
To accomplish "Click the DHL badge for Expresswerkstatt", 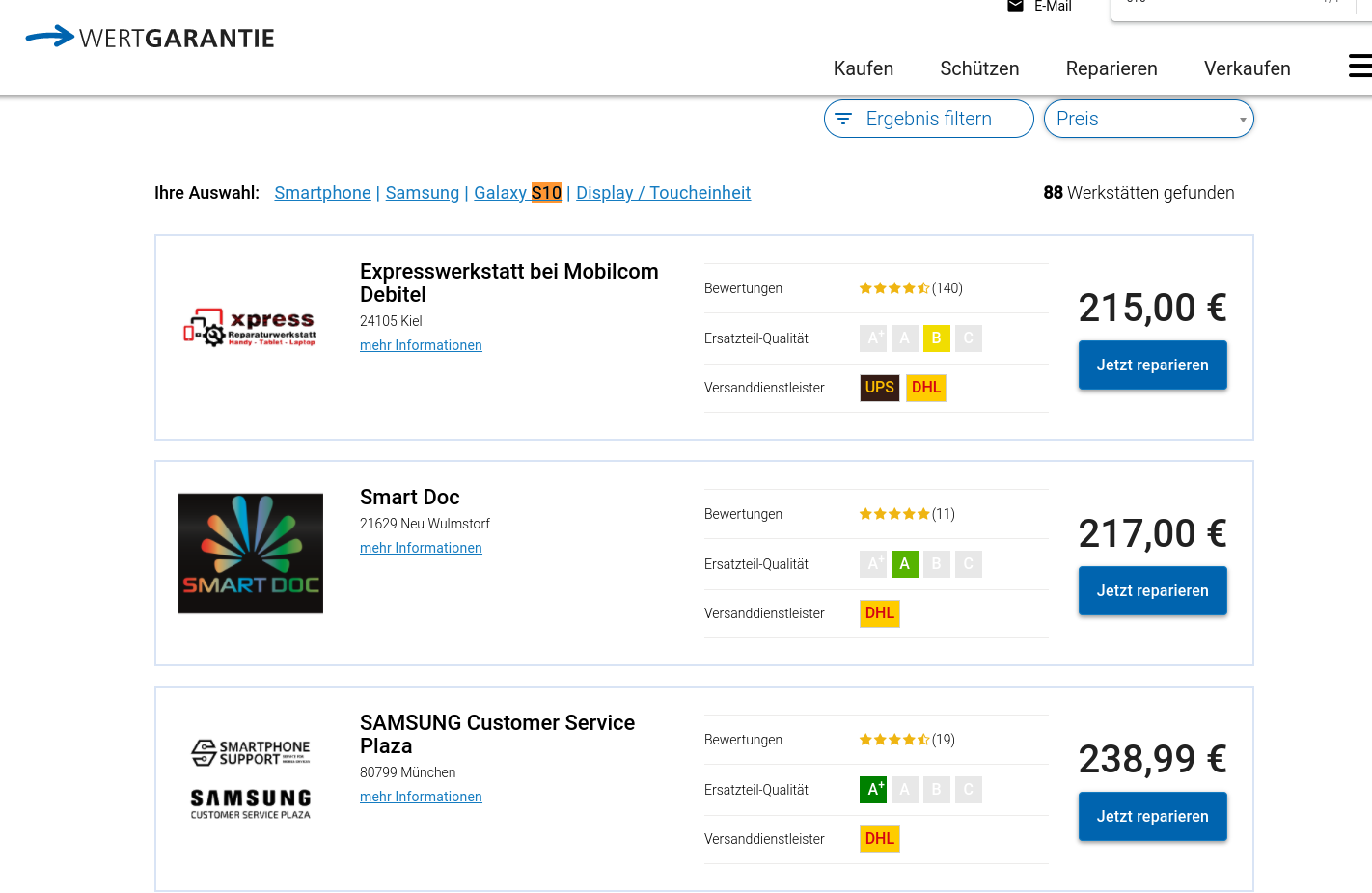I will pyautogui.click(x=926, y=388).
